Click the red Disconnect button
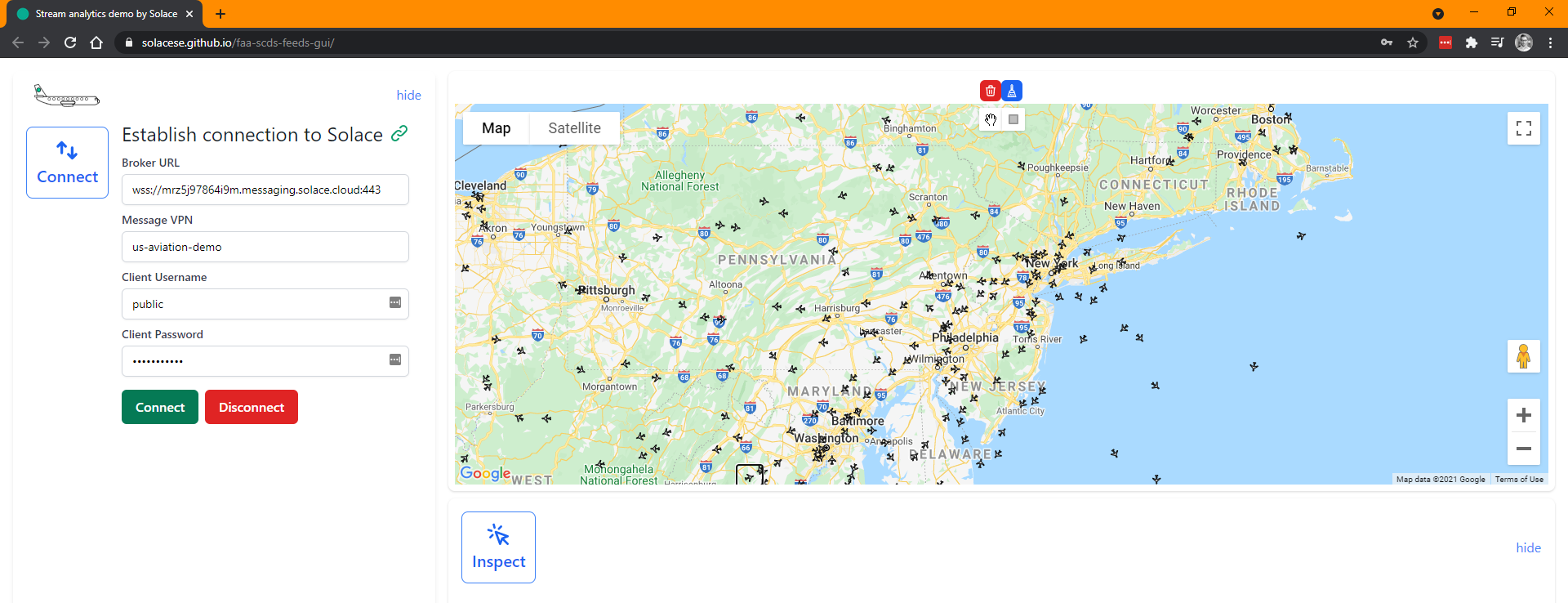Image resolution: width=1568 pixels, height=603 pixels. [252, 407]
